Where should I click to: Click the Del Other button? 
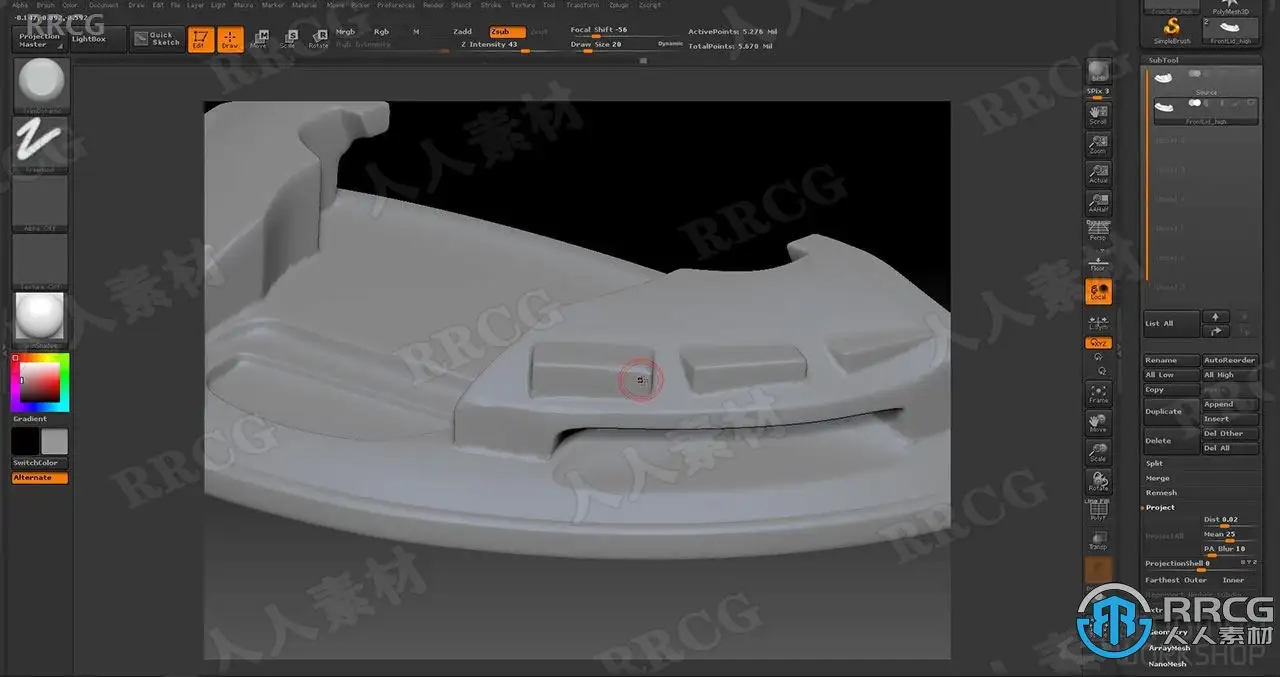(x=1229, y=434)
